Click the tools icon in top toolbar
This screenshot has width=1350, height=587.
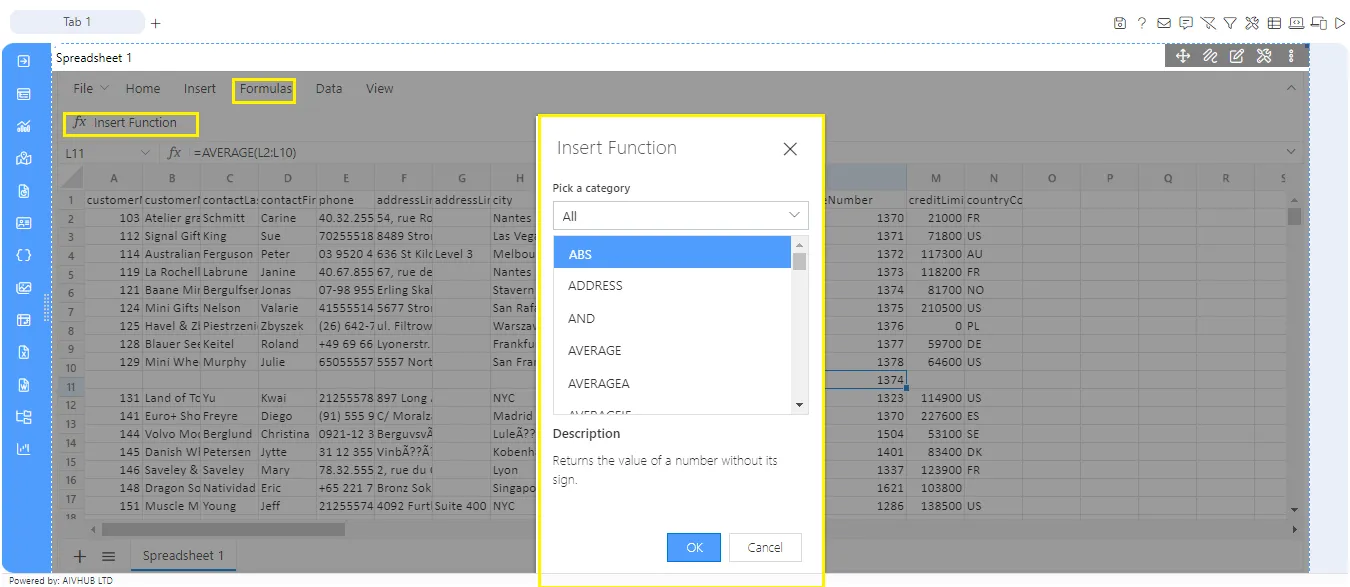(x=1252, y=23)
